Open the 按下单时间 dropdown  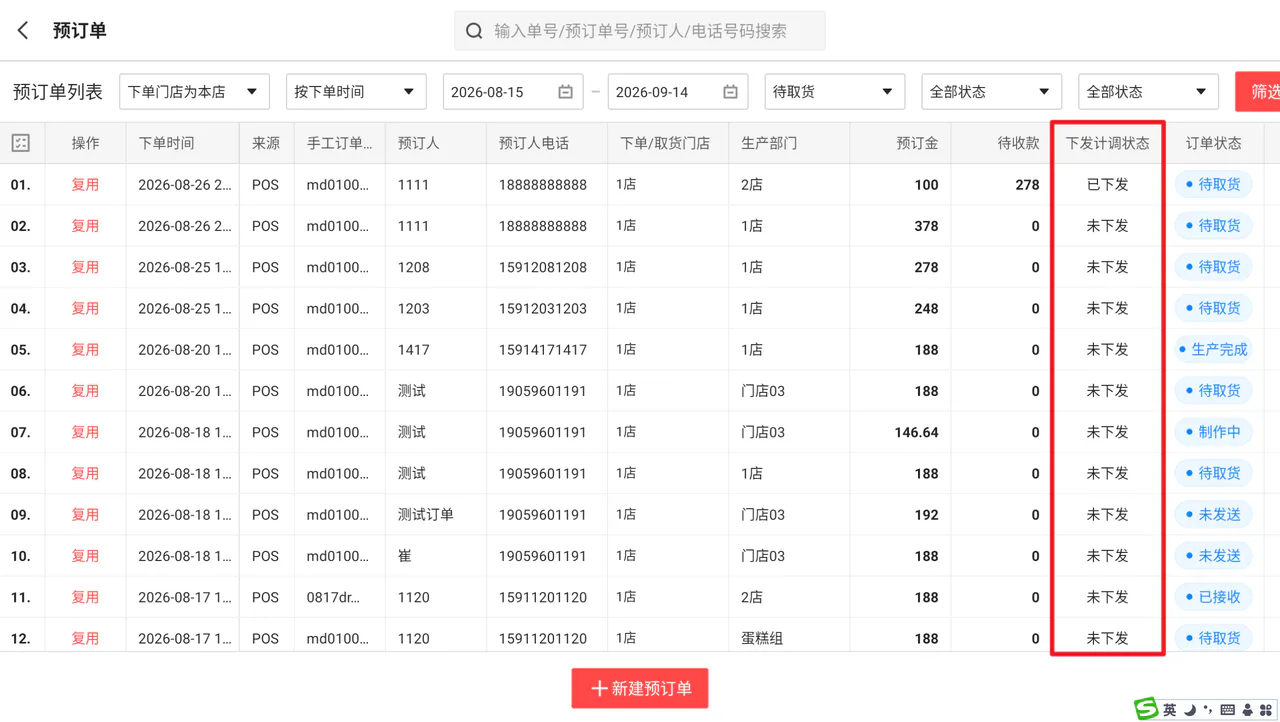pos(356,92)
